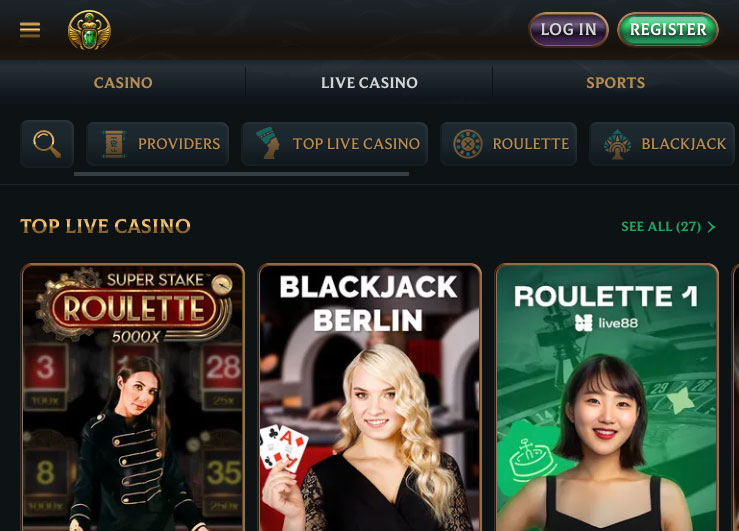The width and height of the screenshot is (739, 531).
Task: Click the Log In button
Action: click(568, 29)
